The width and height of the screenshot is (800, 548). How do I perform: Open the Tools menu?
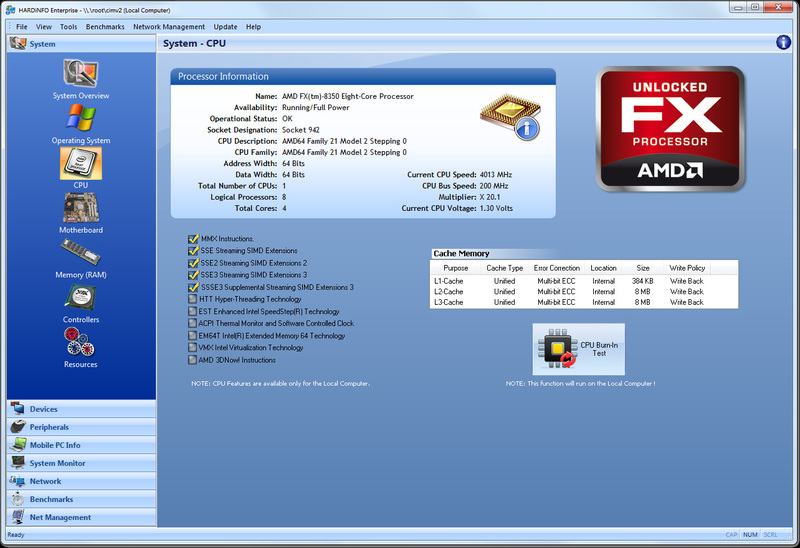(68, 27)
